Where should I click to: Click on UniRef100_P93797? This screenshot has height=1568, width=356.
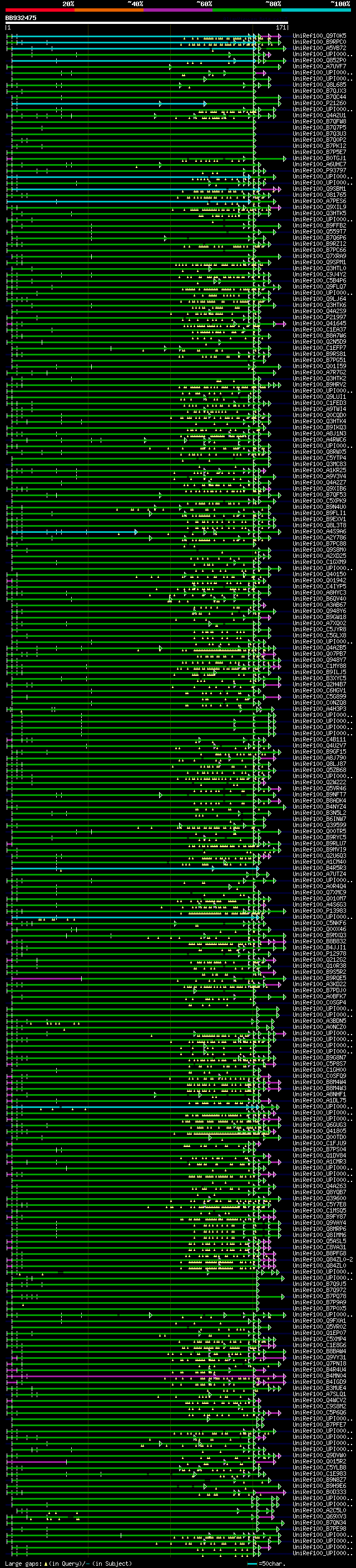click(x=319, y=170)
